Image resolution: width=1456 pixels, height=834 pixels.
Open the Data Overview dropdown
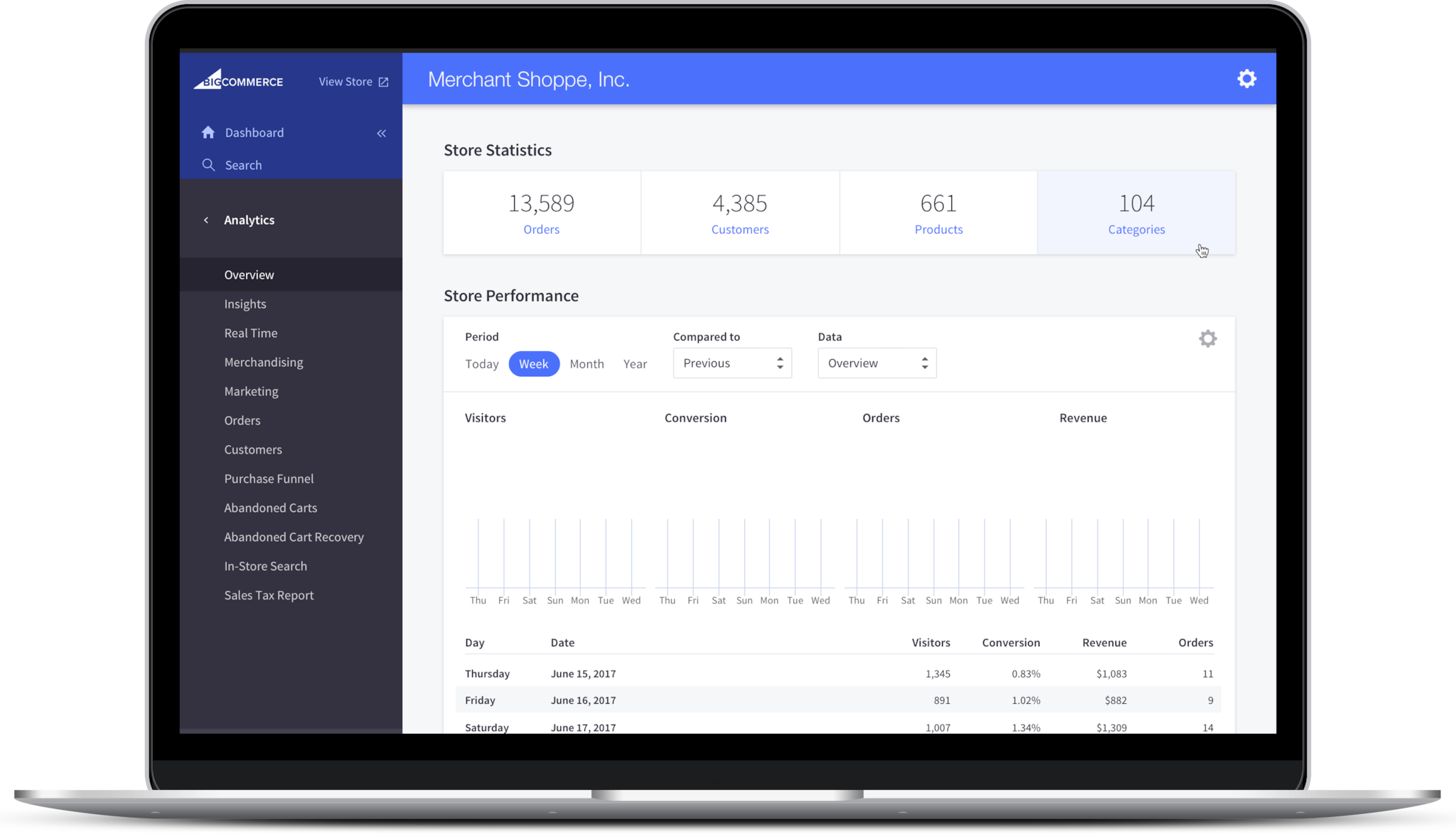click(877, 363)
